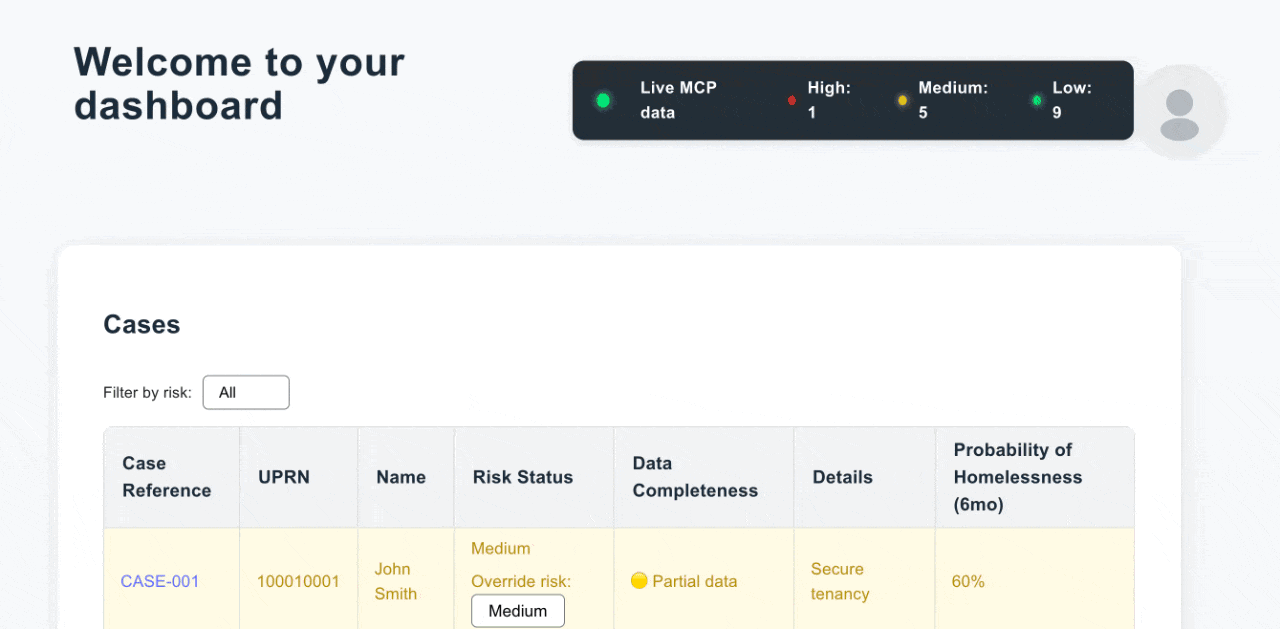This screenshot has width=1280, height=629.
Task: Open the Filter by risk dropdown
Action: 246,392
